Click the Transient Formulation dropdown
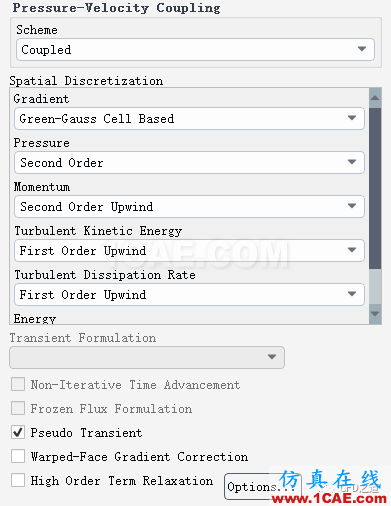The width and height of the screenshot is (391, 506). (147, 357)
